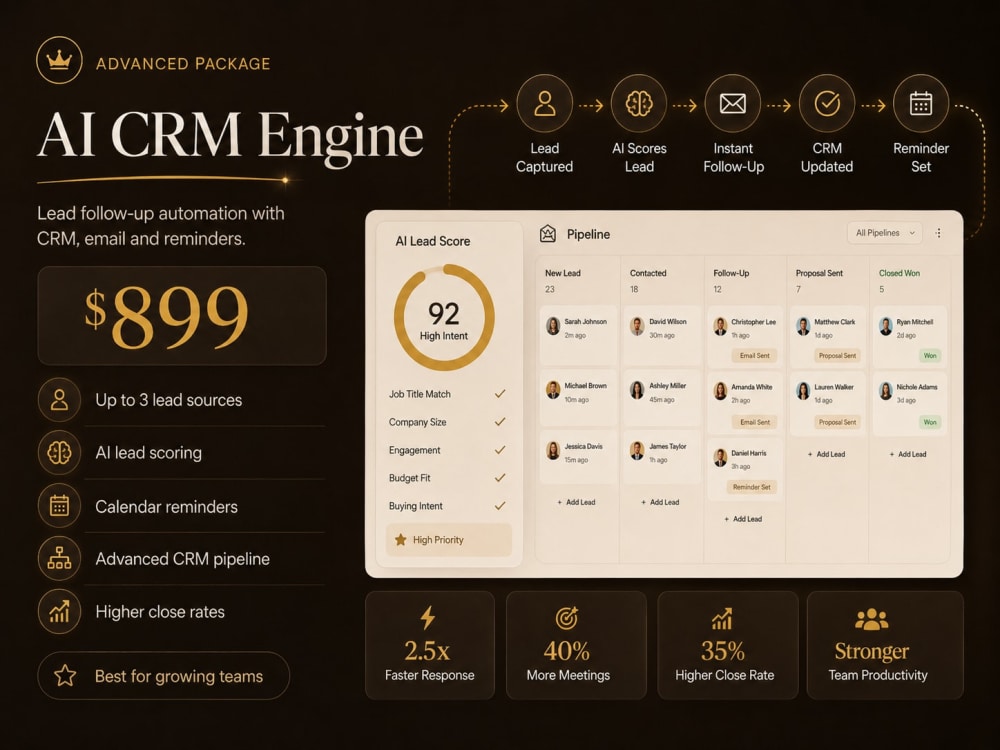Open James Taylor lead card
This screenshot has height=750, width=1000.
tap(662, 457)
